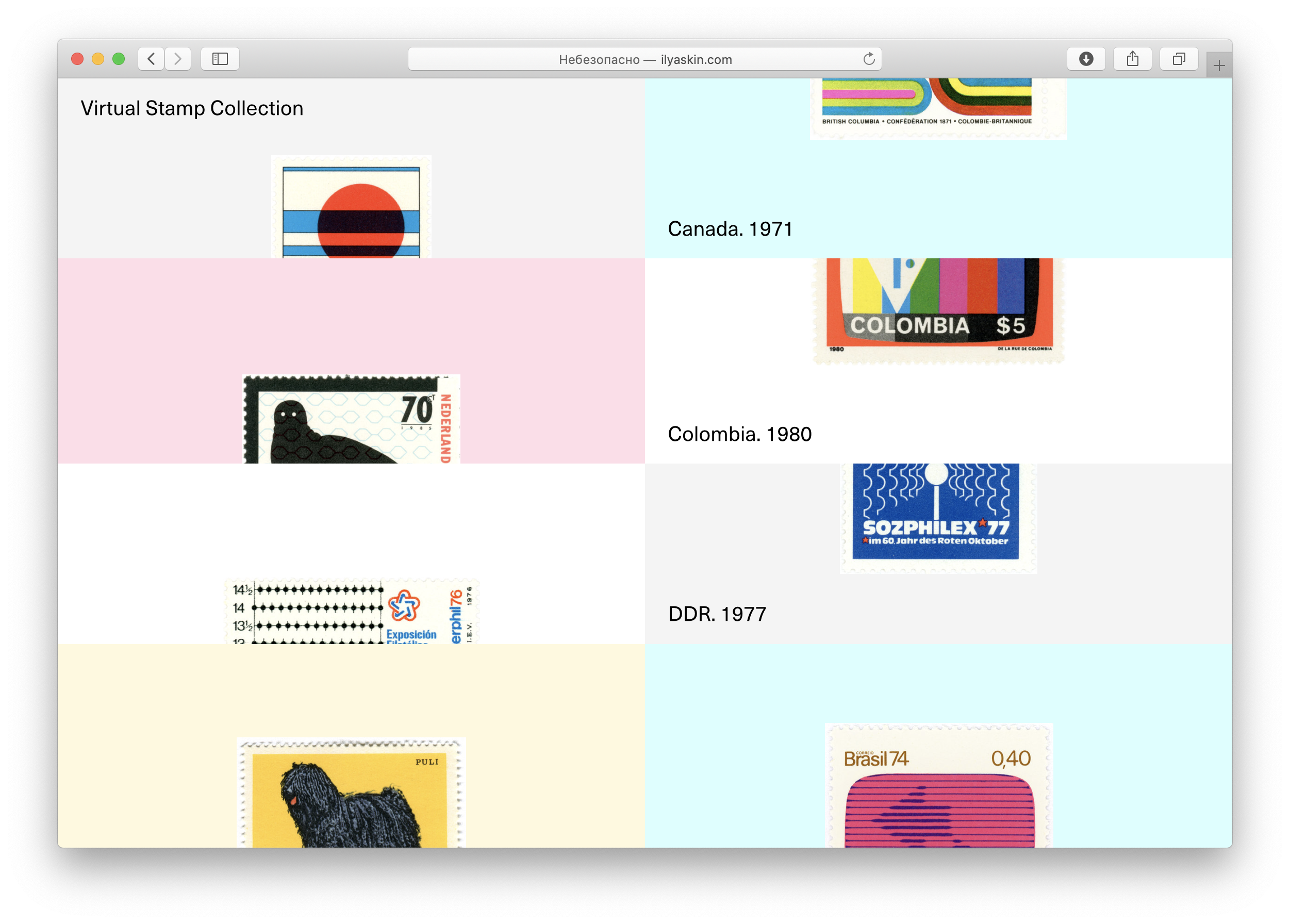1290x924 pixels.
Task: Open a new tab with plus button
Action: coord(1218,66)
